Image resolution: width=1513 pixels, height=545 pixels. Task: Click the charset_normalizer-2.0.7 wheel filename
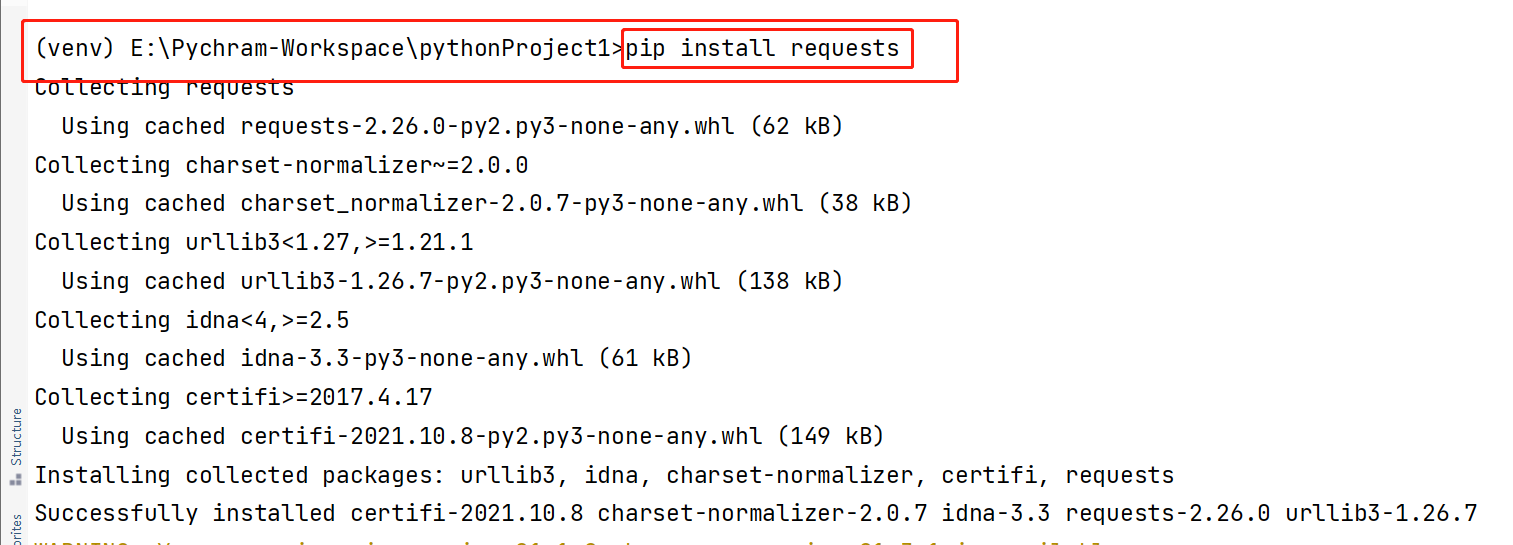click(x=521, y=203)
